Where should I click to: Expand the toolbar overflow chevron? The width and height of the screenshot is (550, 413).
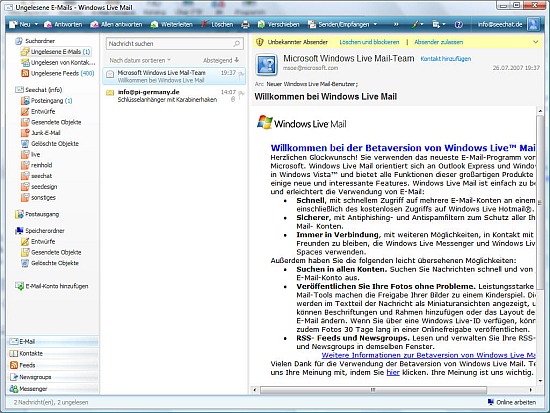pos(396,25)
